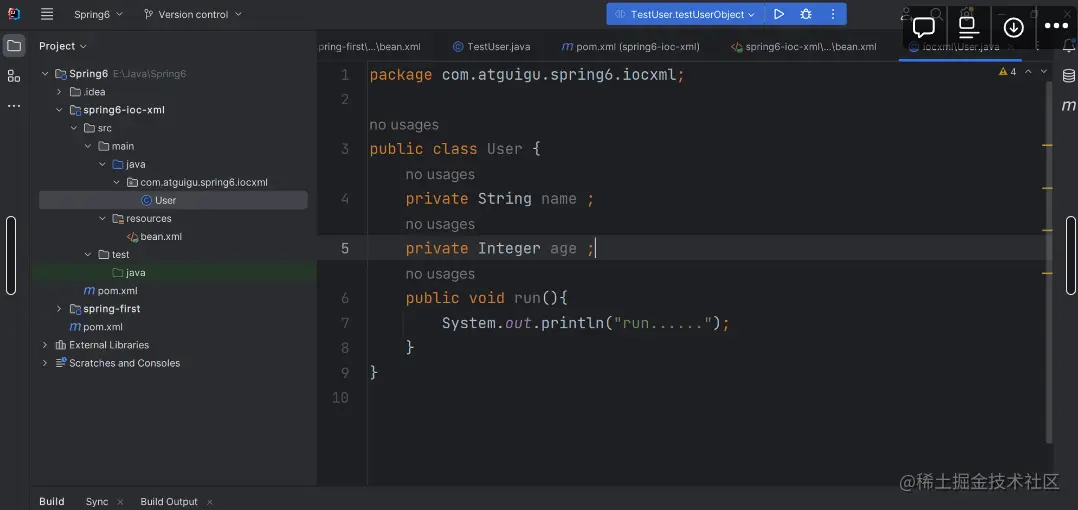Expand the .idea folder
Image resolution: width=1078 pixels, height=510 pixels.
click(60, 92)
